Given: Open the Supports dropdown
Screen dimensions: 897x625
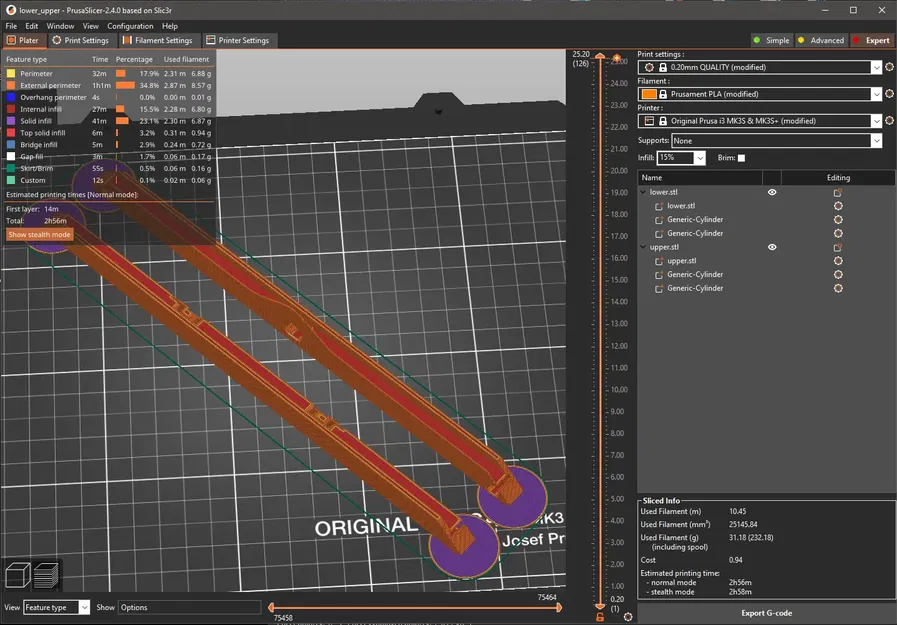Looking at the screenshot, I should (x=876, y=141).
